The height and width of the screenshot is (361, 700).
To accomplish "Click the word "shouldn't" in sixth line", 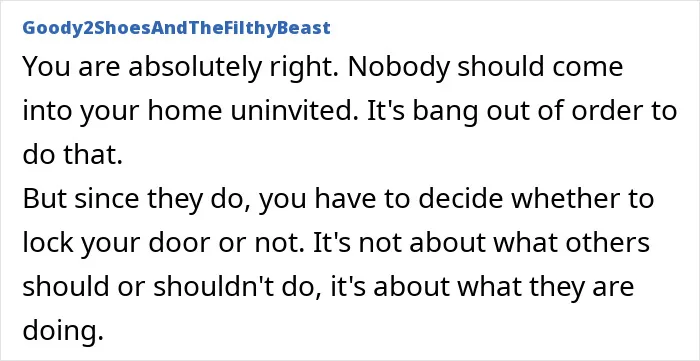I will point(217,286).
